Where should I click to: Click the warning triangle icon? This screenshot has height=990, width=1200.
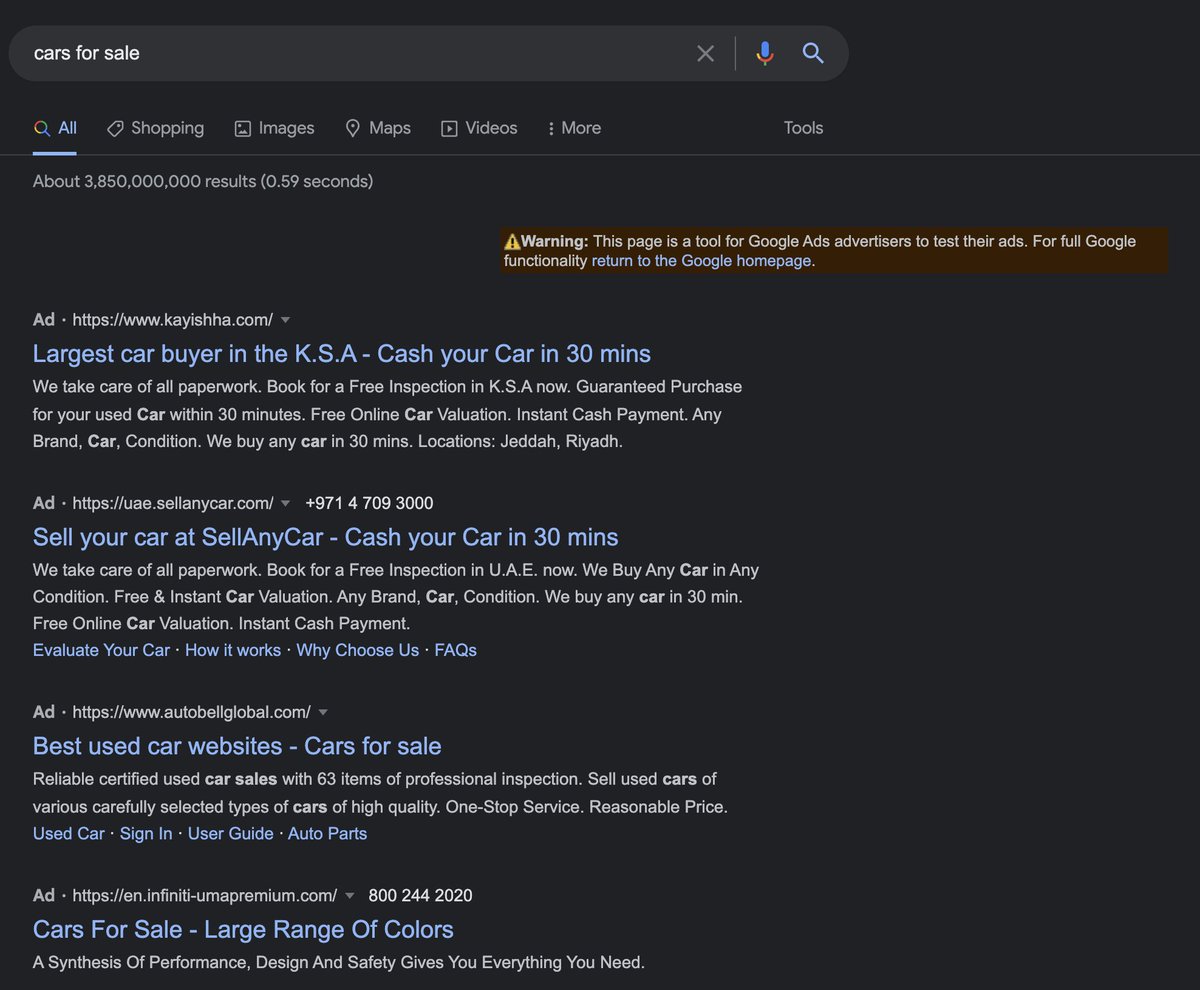512,241
